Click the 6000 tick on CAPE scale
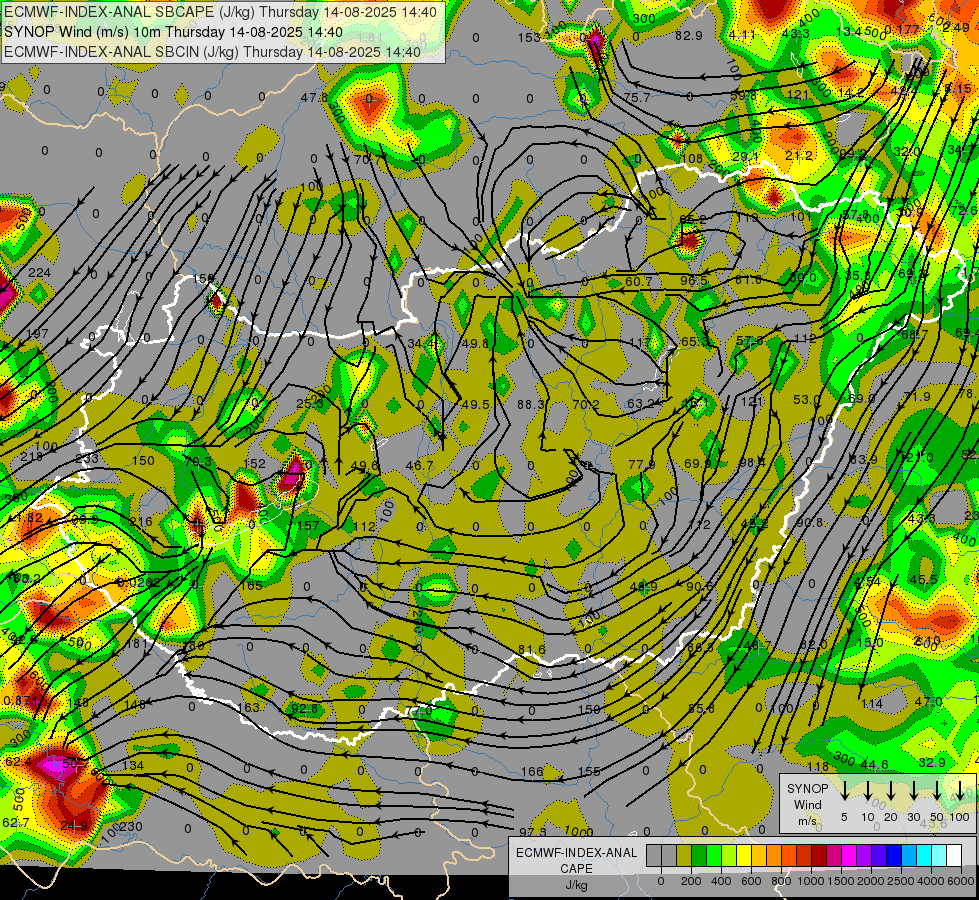The image size is (979, 900). (x=960, y=881)
